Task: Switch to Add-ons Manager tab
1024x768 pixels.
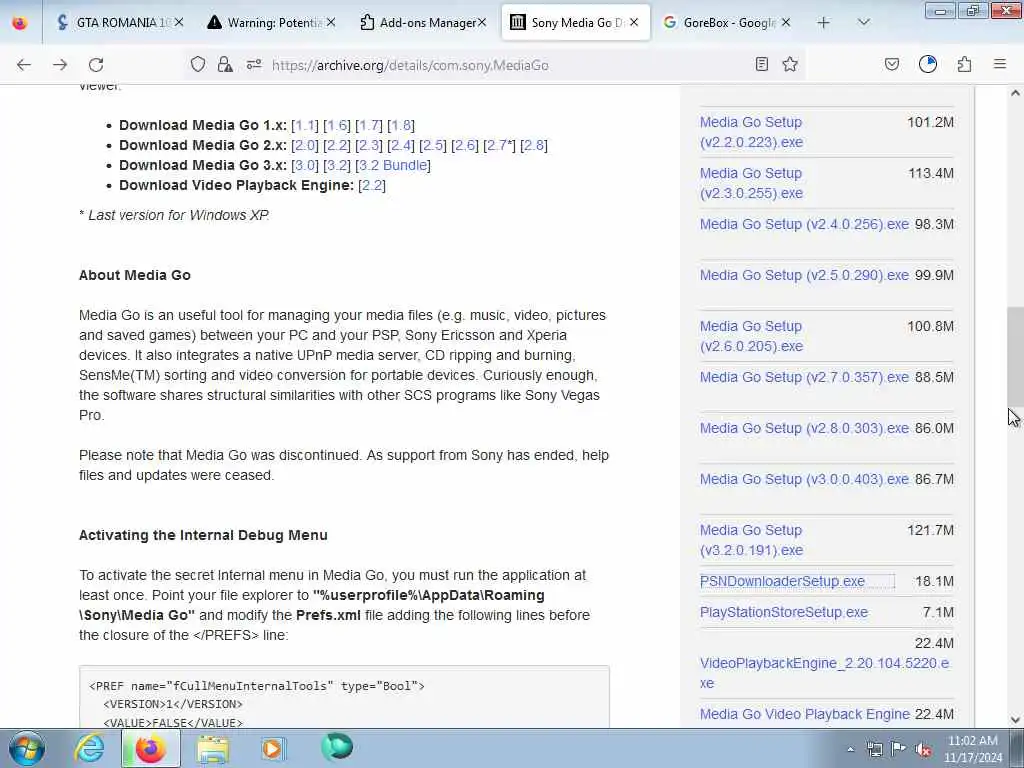Action: (x=424, y=23)
